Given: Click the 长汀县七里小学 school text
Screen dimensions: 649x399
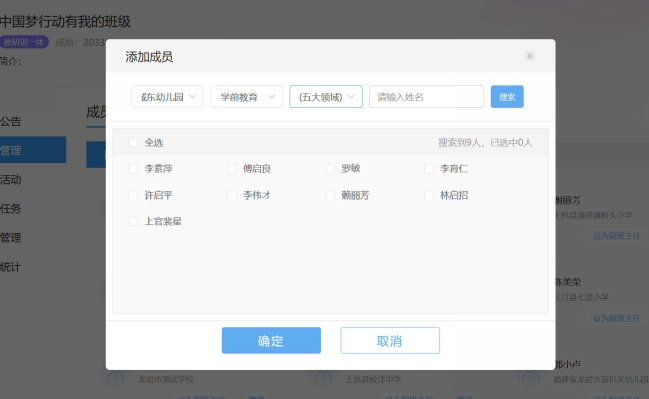Looking at the screenshot, I should [582, 297].
